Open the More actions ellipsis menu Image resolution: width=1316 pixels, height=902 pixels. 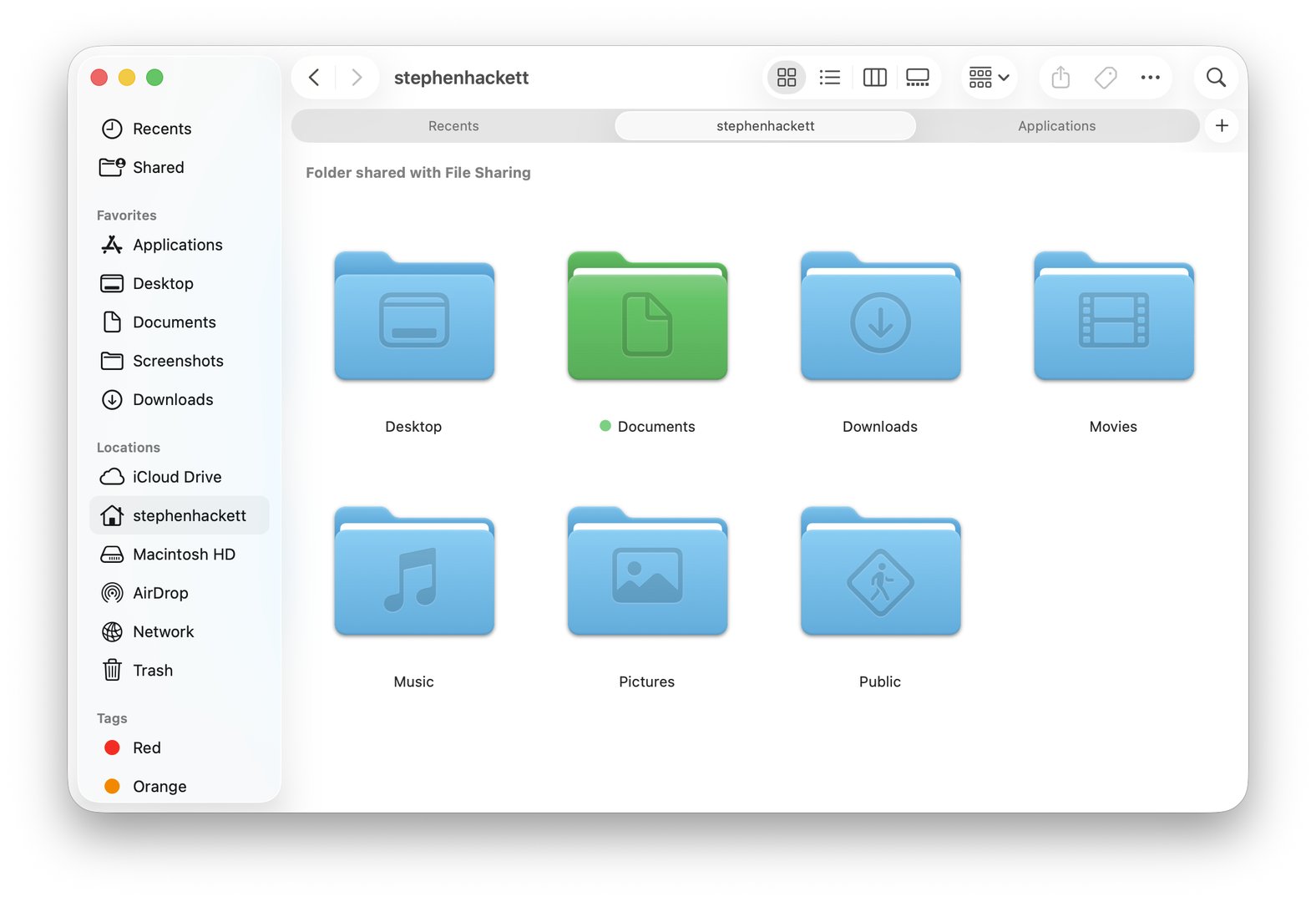[x=1151, y=78]
